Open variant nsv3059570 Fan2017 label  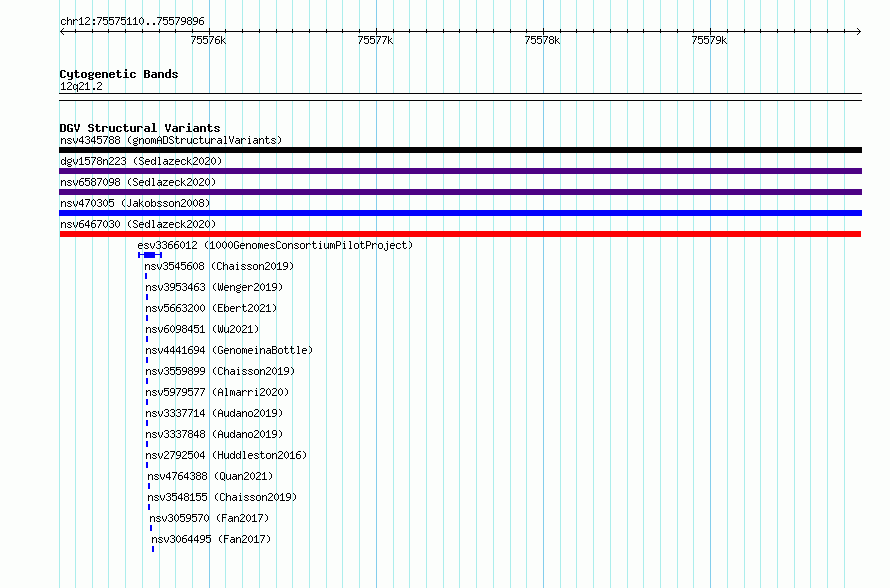(x=209, y=518)
